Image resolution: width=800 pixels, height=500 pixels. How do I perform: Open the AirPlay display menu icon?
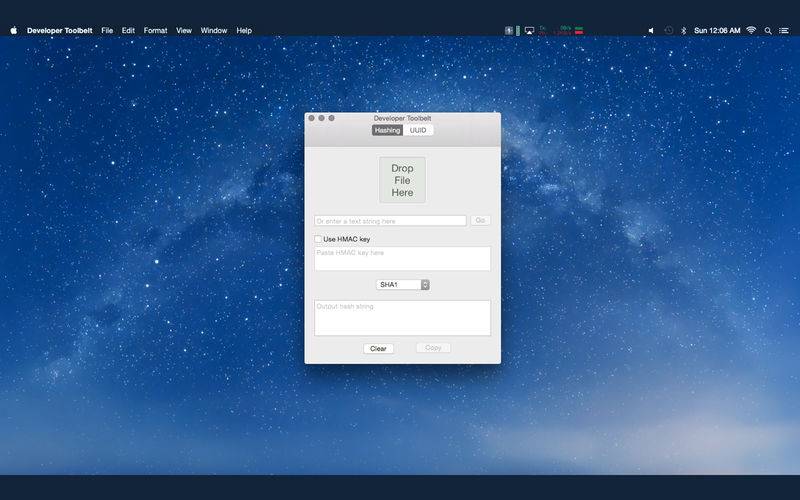tap(529, 31)
